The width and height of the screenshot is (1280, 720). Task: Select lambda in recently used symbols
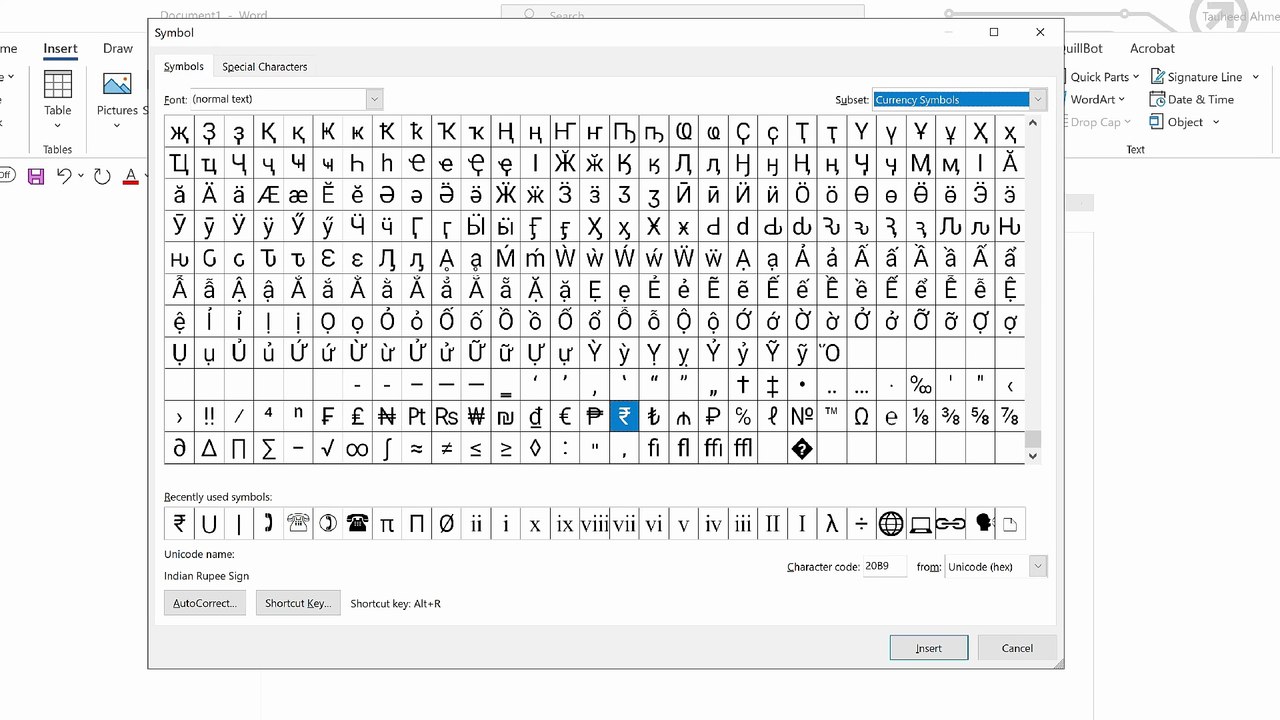coord(832,523)
